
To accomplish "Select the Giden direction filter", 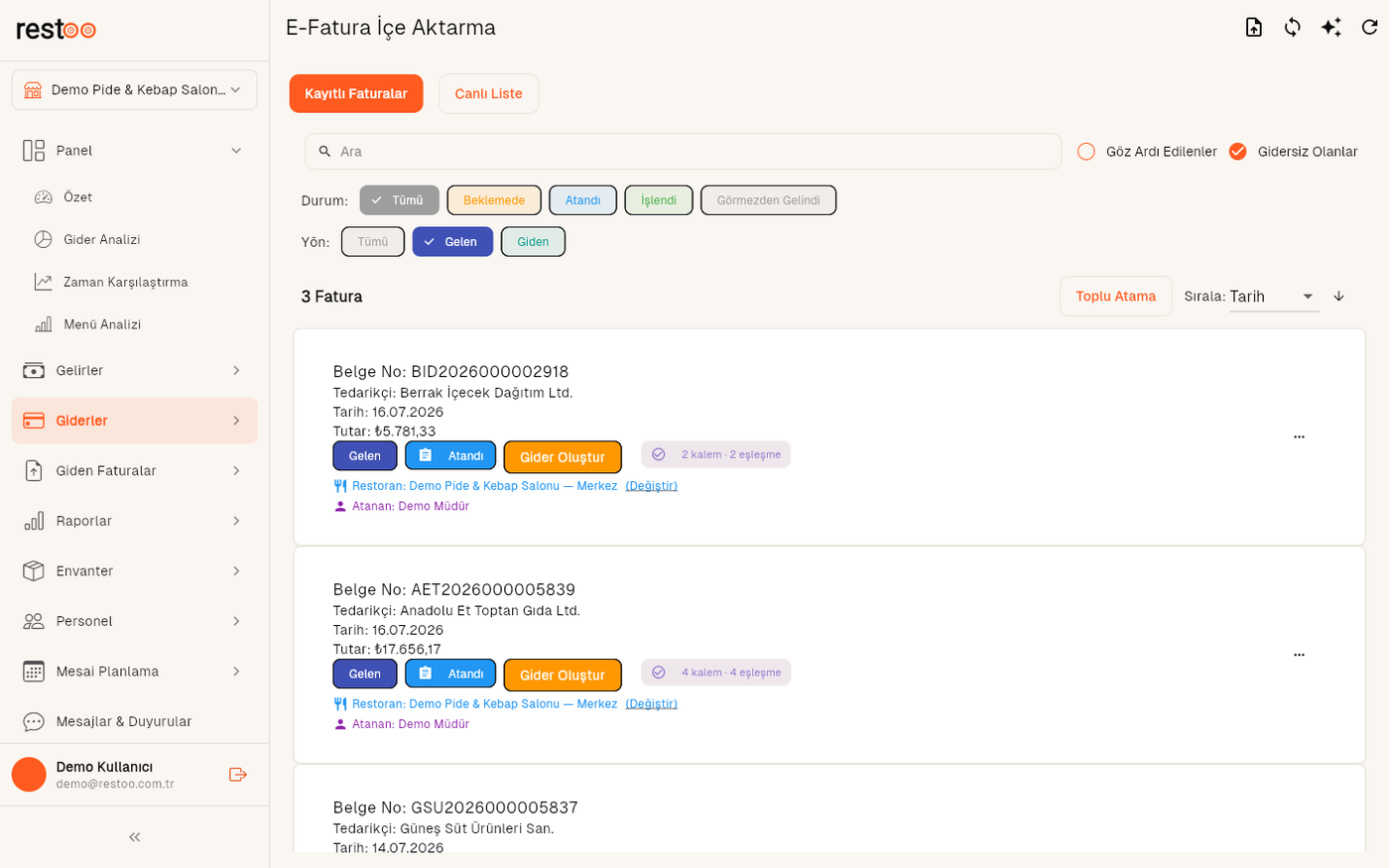I will click(533, 242).
